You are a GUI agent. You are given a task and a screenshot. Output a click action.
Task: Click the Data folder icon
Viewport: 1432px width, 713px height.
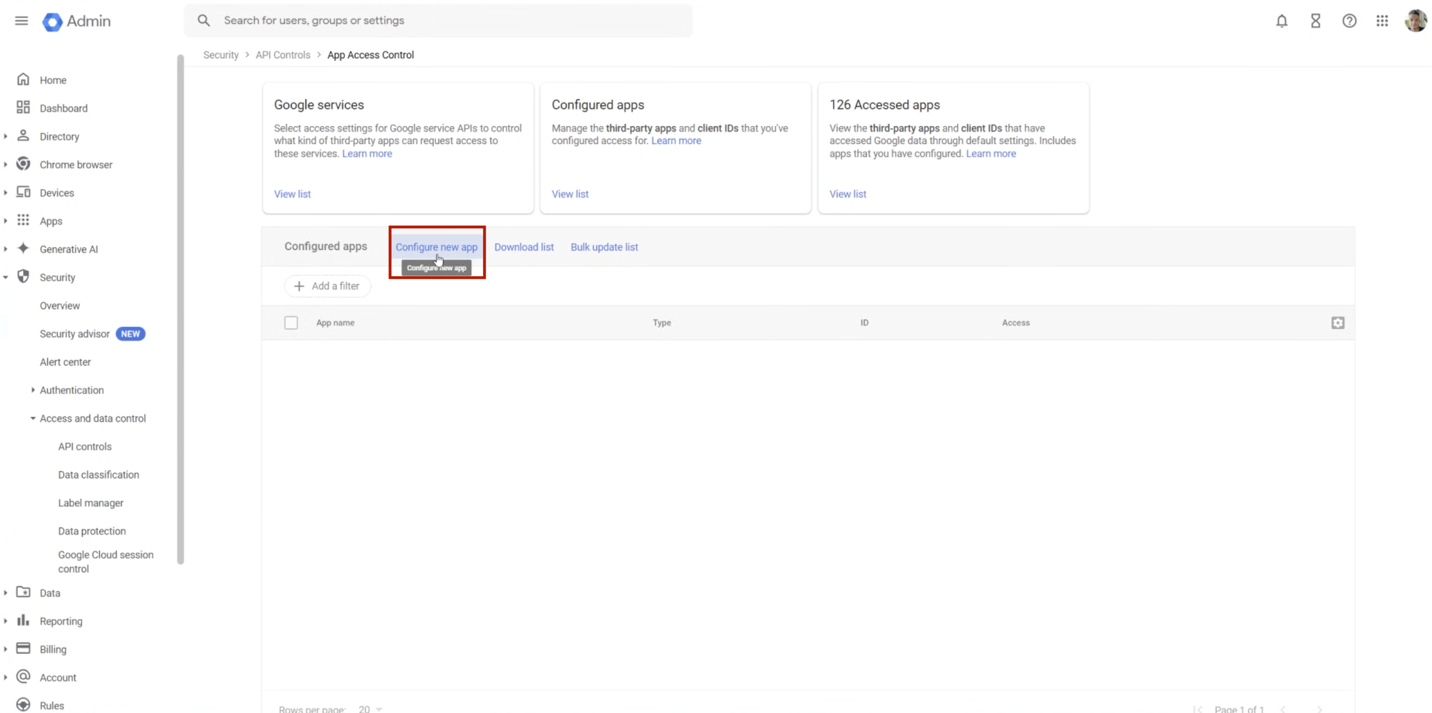click(x=23, y=592)
